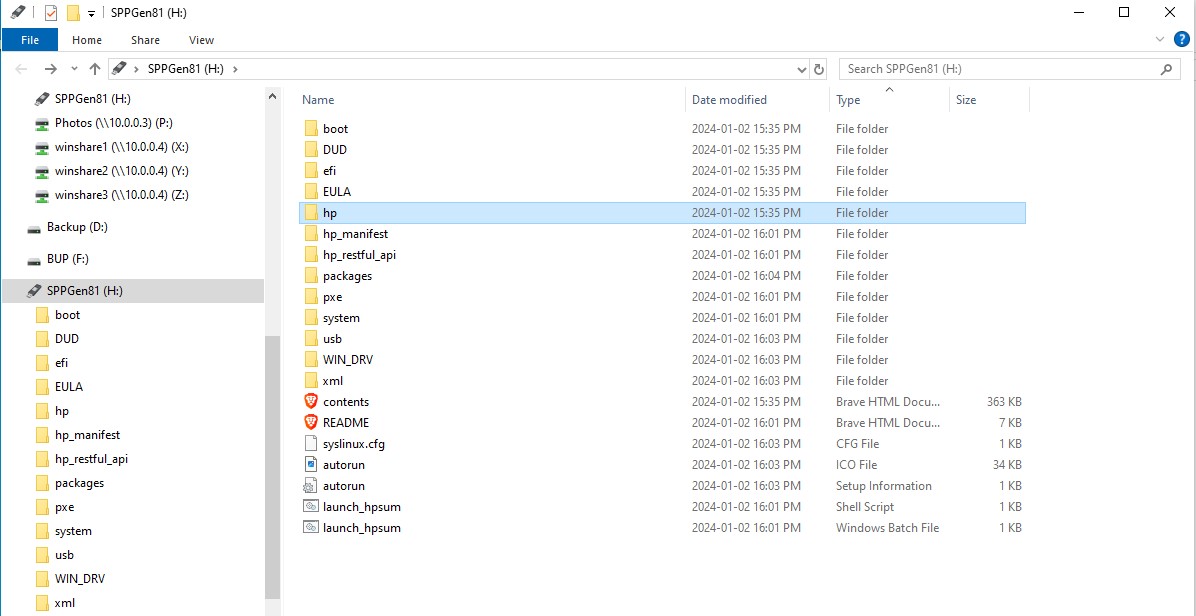The width and height of the screenshot is (1196, 616).
Task: Sort by Name column header
Action: coord(317,100)
